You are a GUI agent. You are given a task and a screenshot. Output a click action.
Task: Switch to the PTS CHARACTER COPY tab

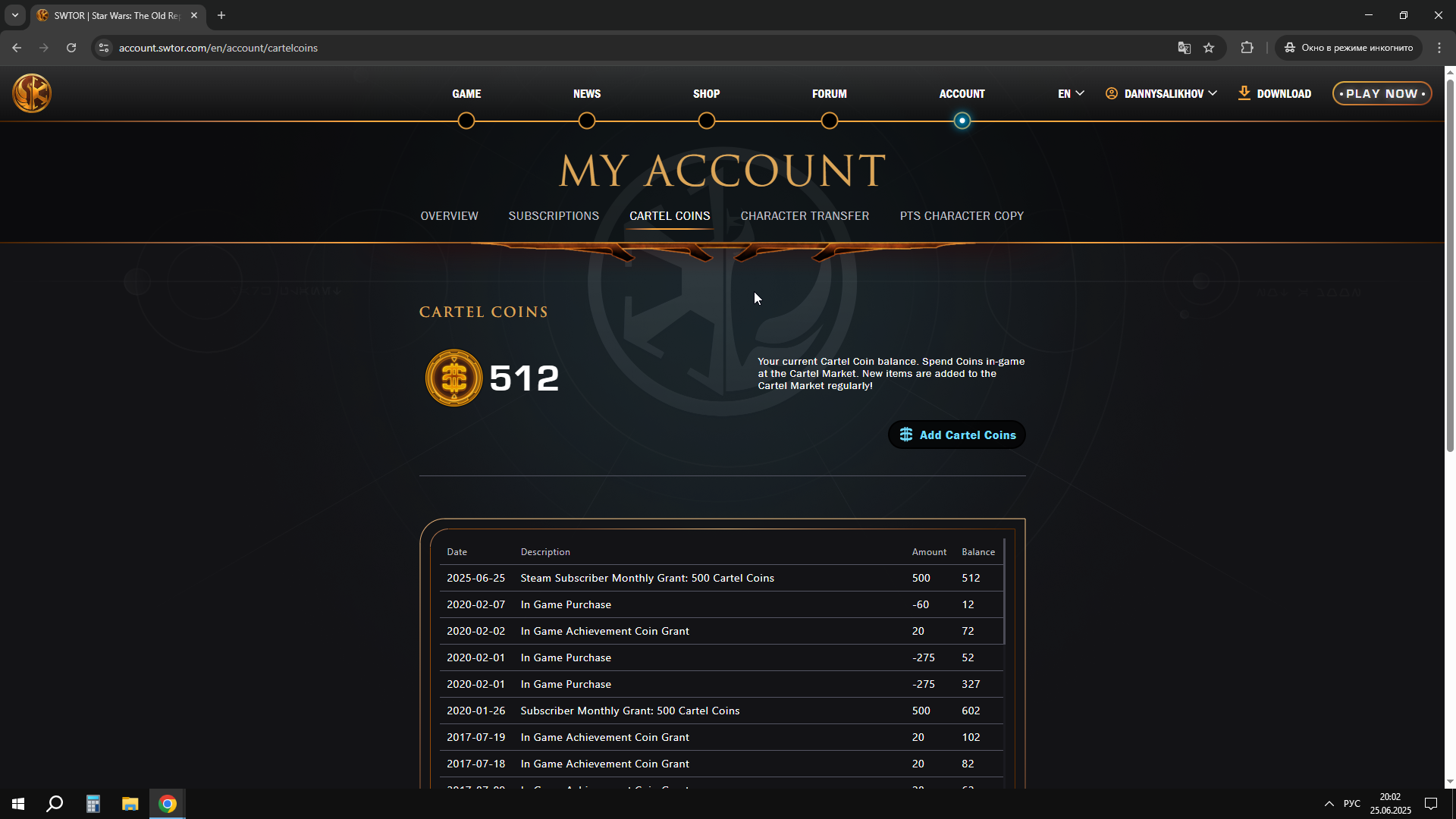pyautogui.click(x=962, y=216)
